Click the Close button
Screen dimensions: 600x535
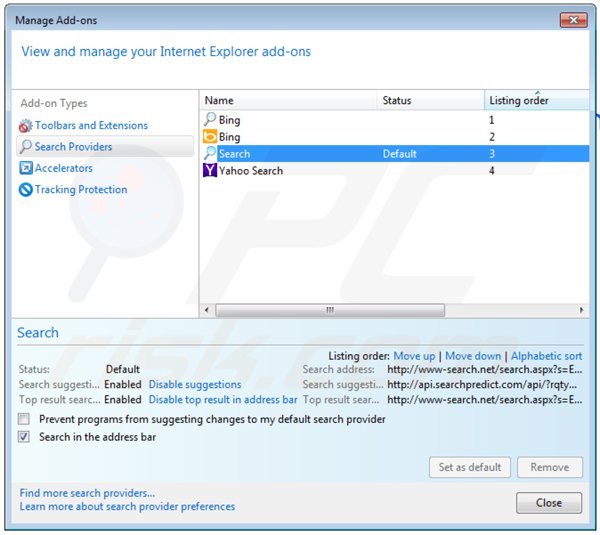click(549, 502)
